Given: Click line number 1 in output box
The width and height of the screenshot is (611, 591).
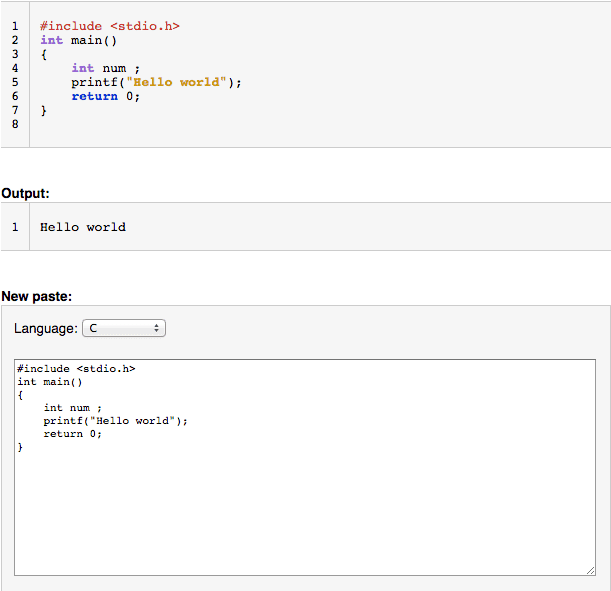Looking at the screenshot, I should (x=15, y=227).
